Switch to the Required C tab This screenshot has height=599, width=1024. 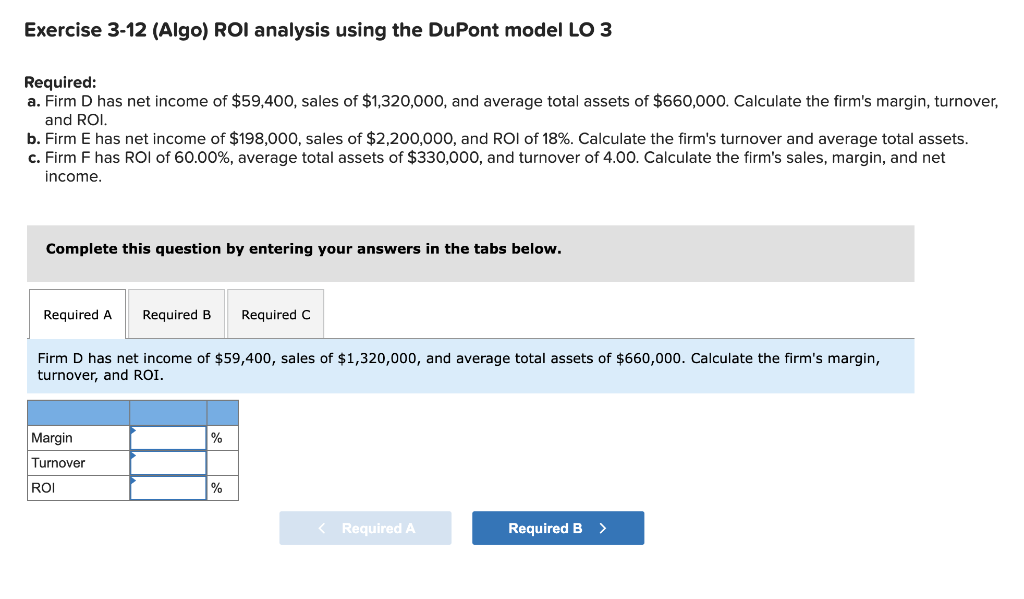(275, 313)
